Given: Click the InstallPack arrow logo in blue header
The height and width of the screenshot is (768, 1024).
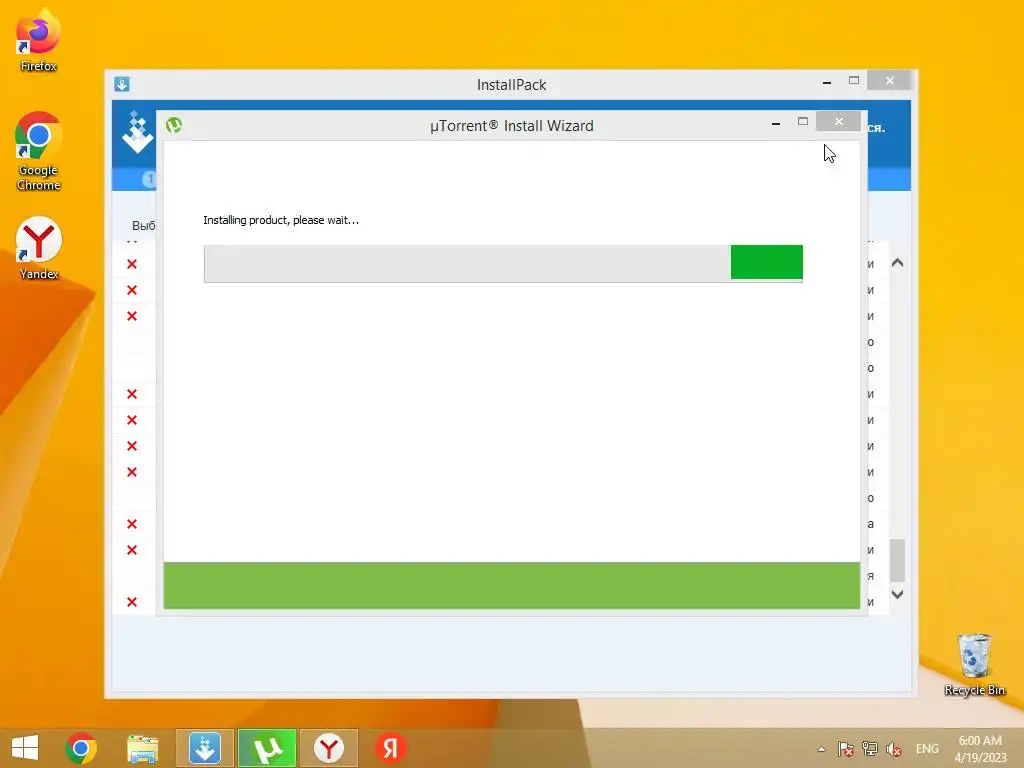Looking at the screenshot, I should [138, 133].
